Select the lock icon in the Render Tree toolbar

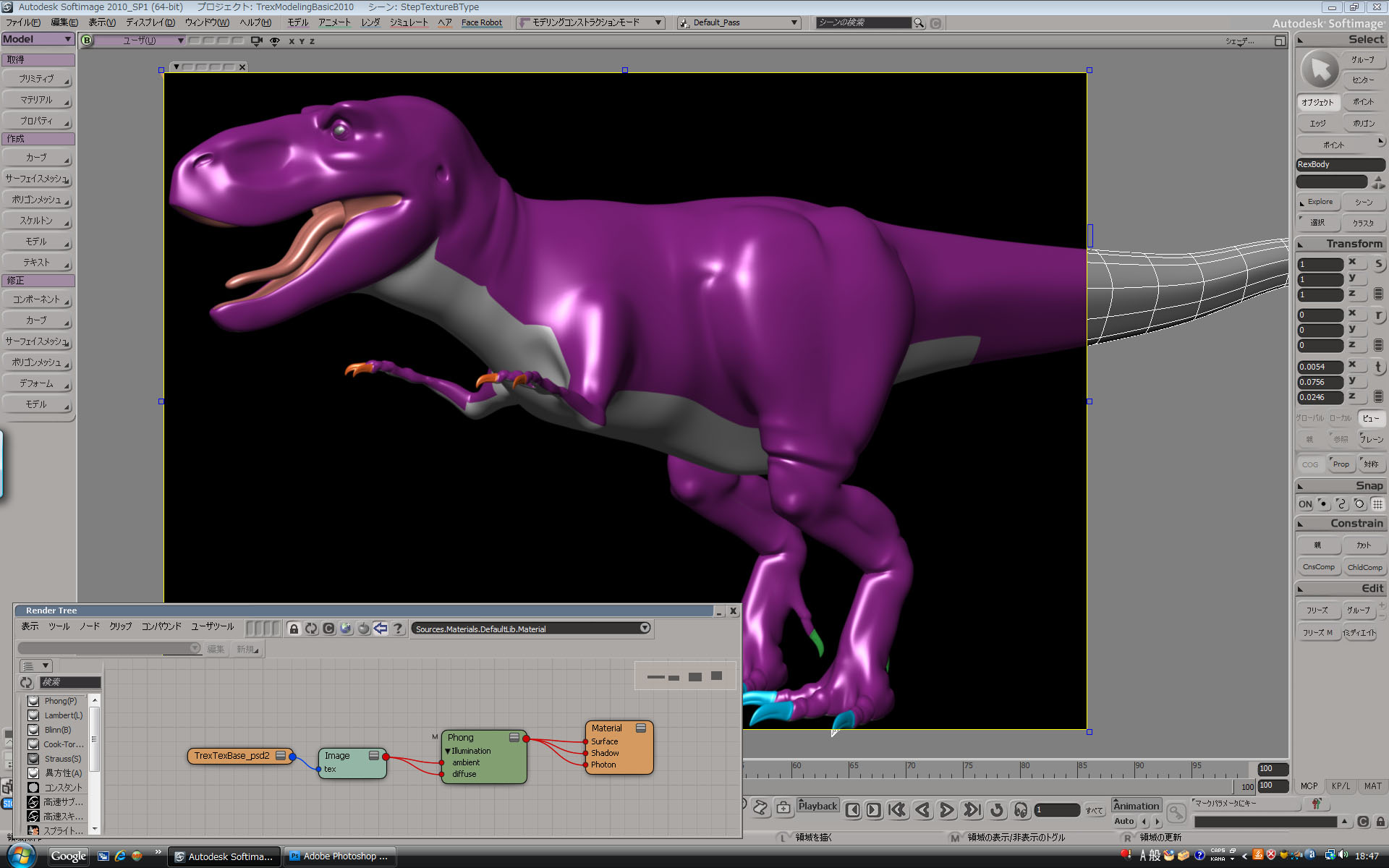[293, 629]
